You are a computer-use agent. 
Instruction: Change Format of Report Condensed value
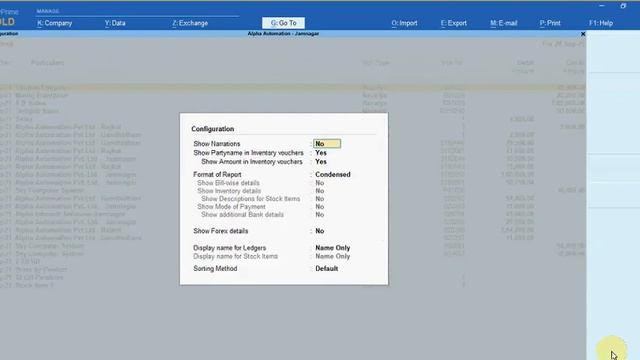point(333,174)
